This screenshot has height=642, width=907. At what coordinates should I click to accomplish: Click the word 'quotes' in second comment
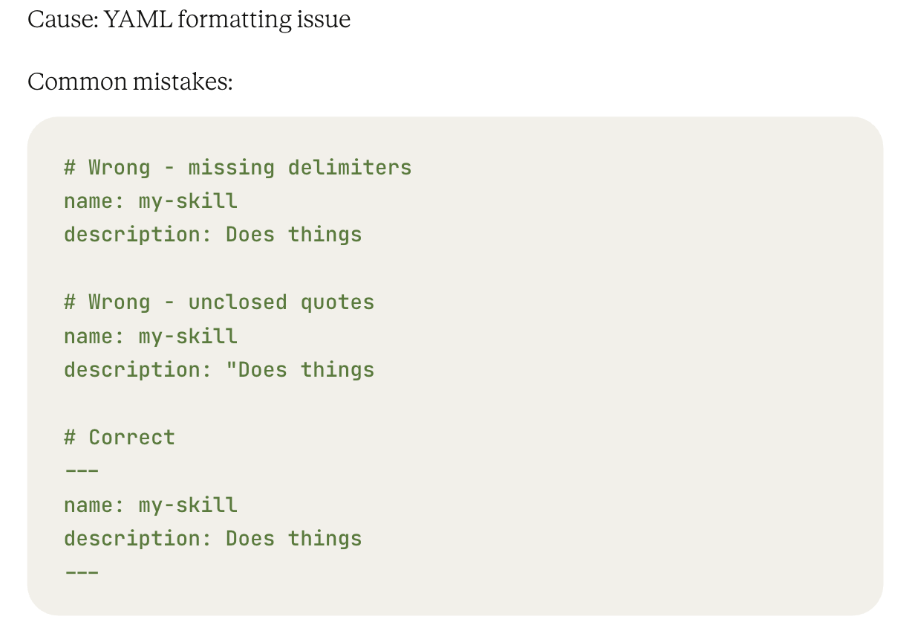pyautogui.click(x=337, y=303)
